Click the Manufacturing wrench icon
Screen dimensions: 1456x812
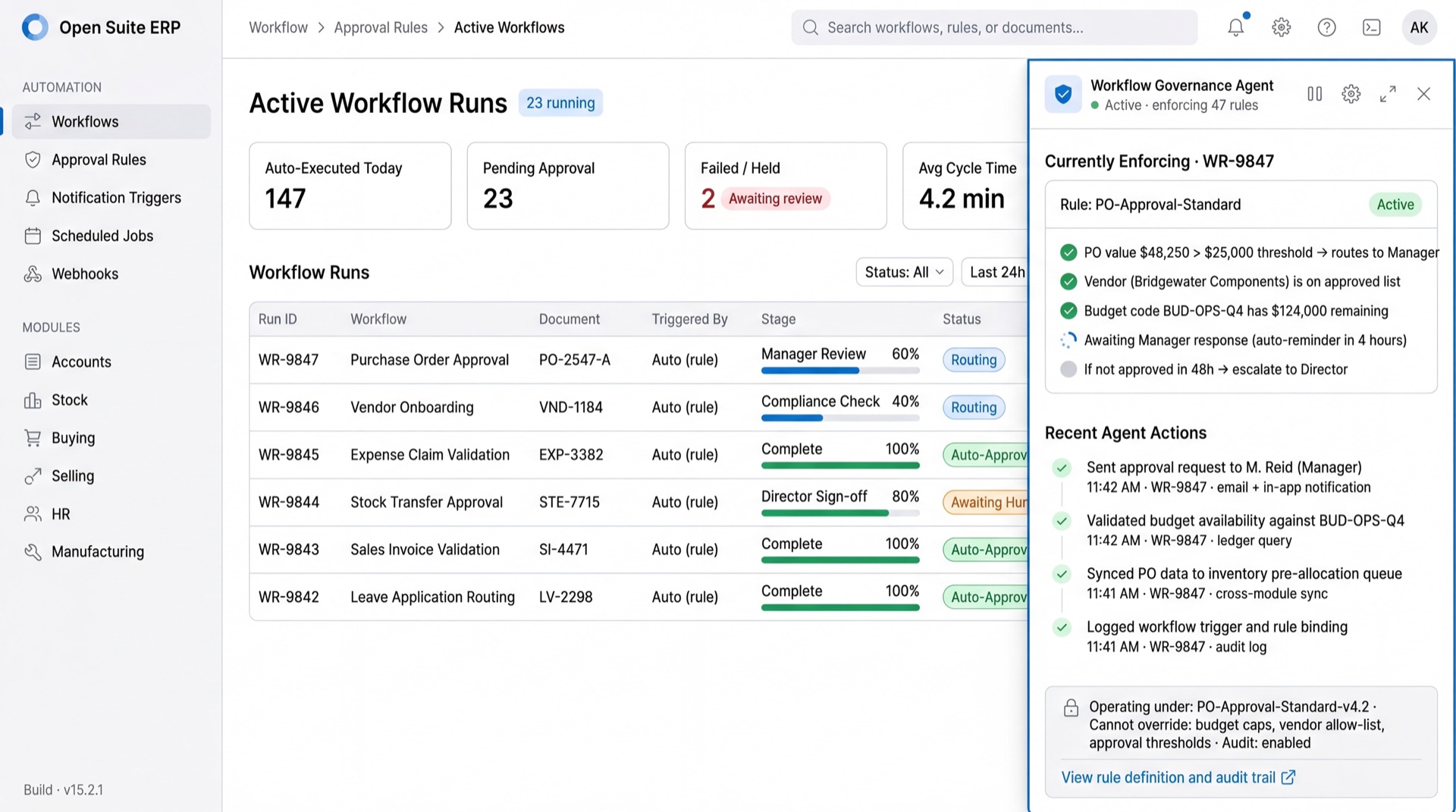(x=33, y=551)
